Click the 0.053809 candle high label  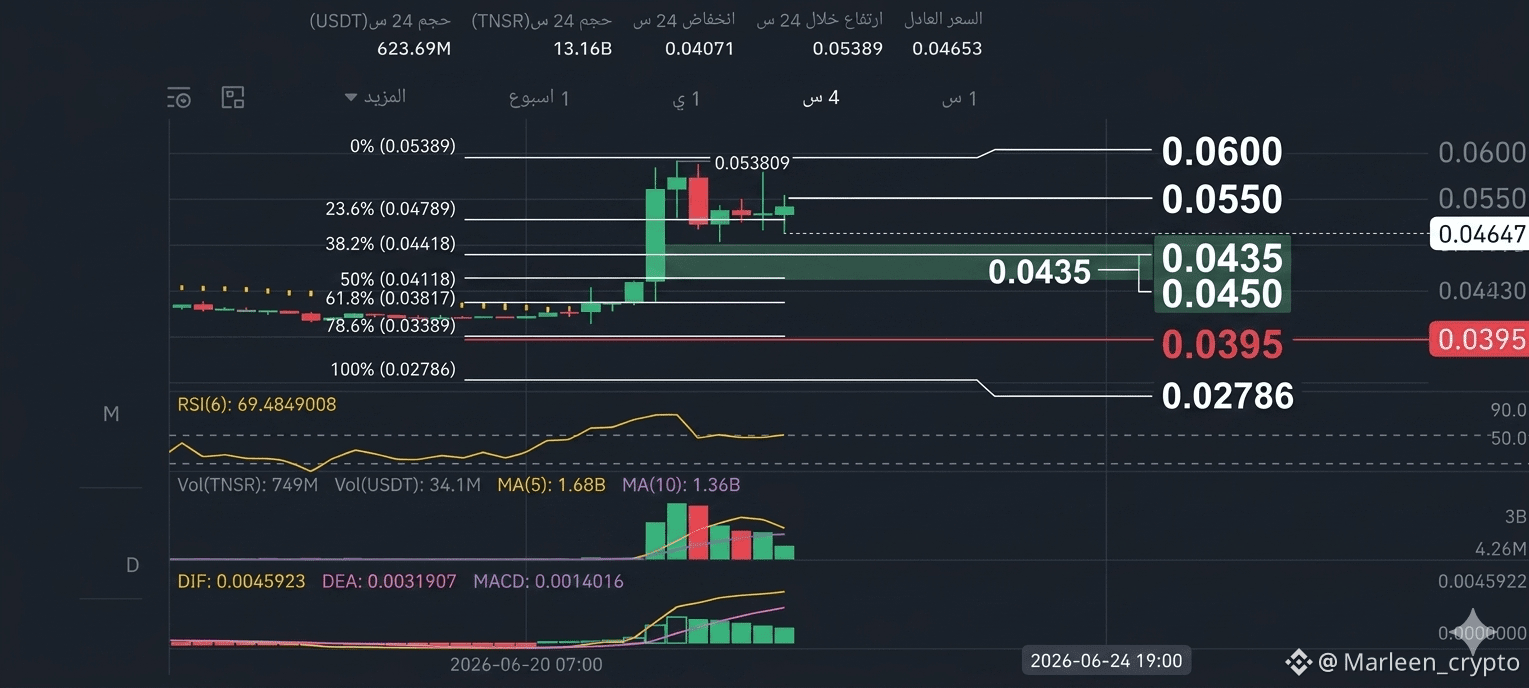point(752,162)
